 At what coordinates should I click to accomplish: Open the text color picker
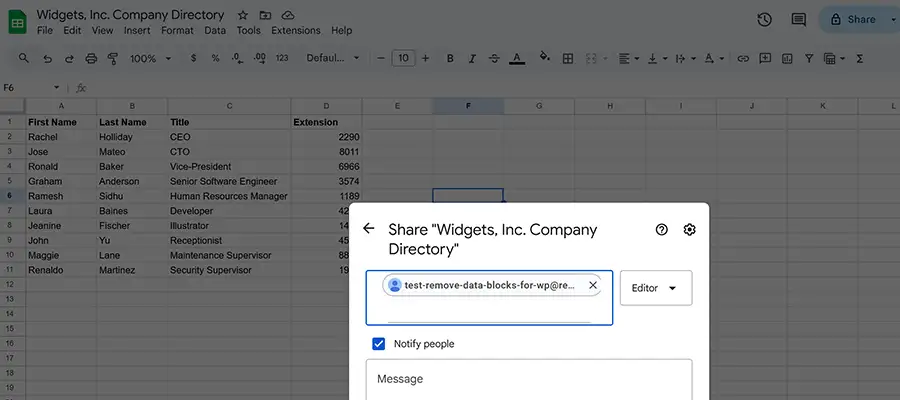click(x=517, y=58)
